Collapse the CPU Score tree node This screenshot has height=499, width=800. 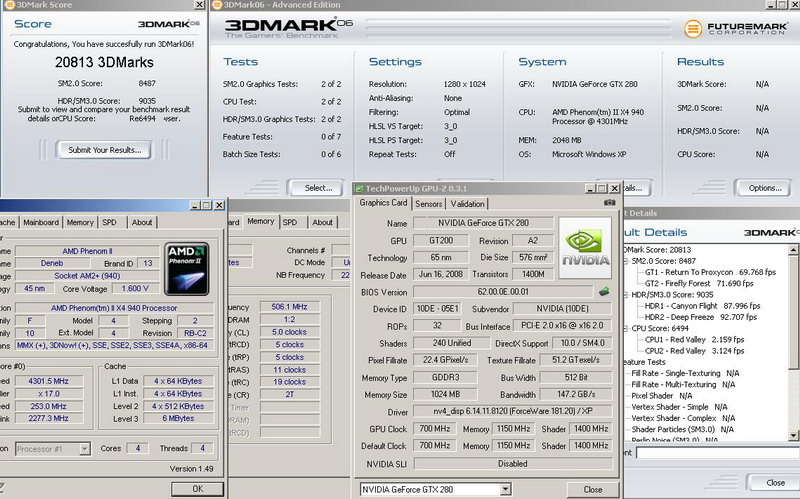tap(626, 329)
